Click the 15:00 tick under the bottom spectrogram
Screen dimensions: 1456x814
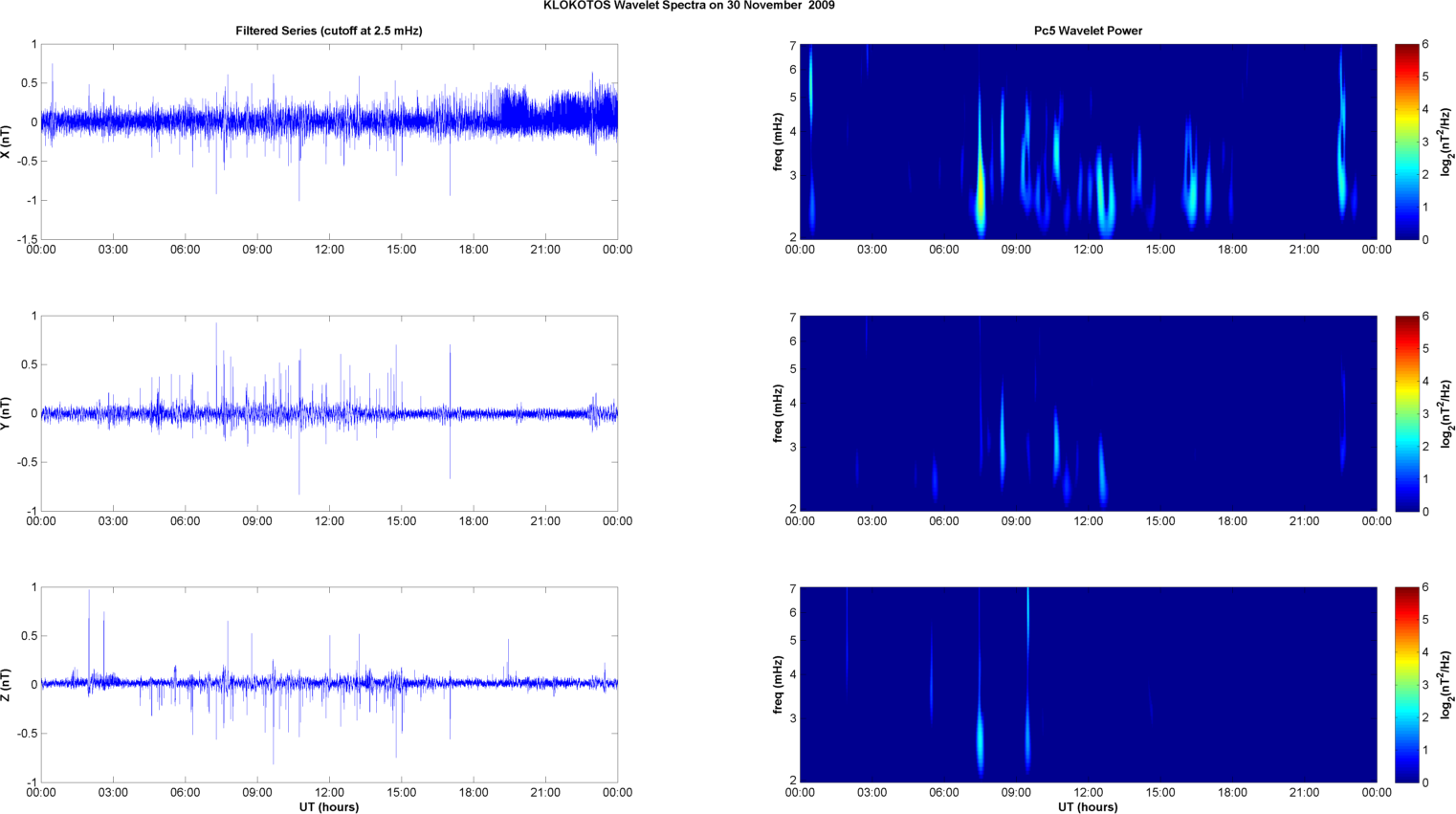[1160, 792]
